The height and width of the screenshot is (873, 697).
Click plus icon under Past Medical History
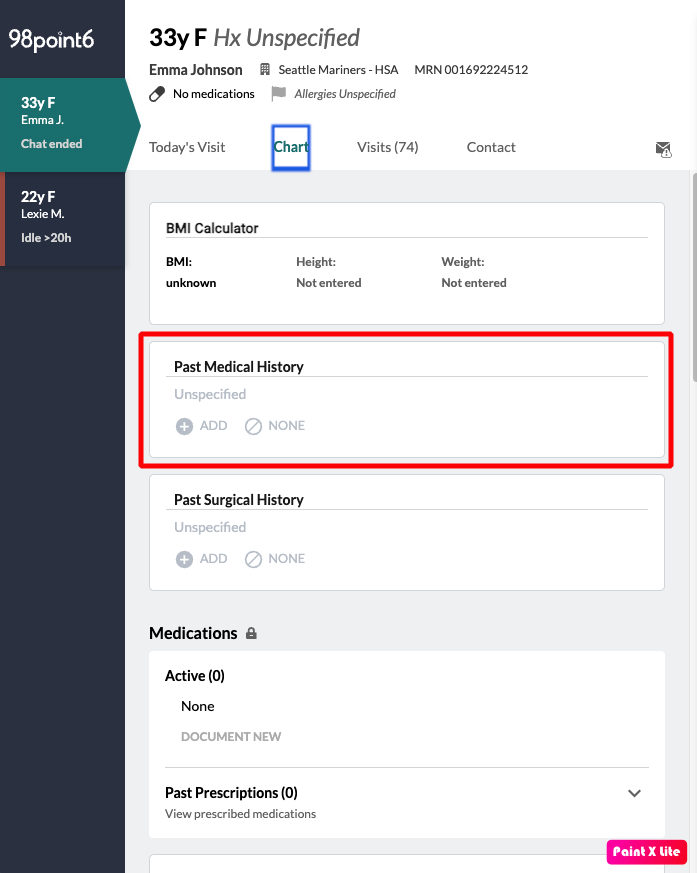coord(184,426)
